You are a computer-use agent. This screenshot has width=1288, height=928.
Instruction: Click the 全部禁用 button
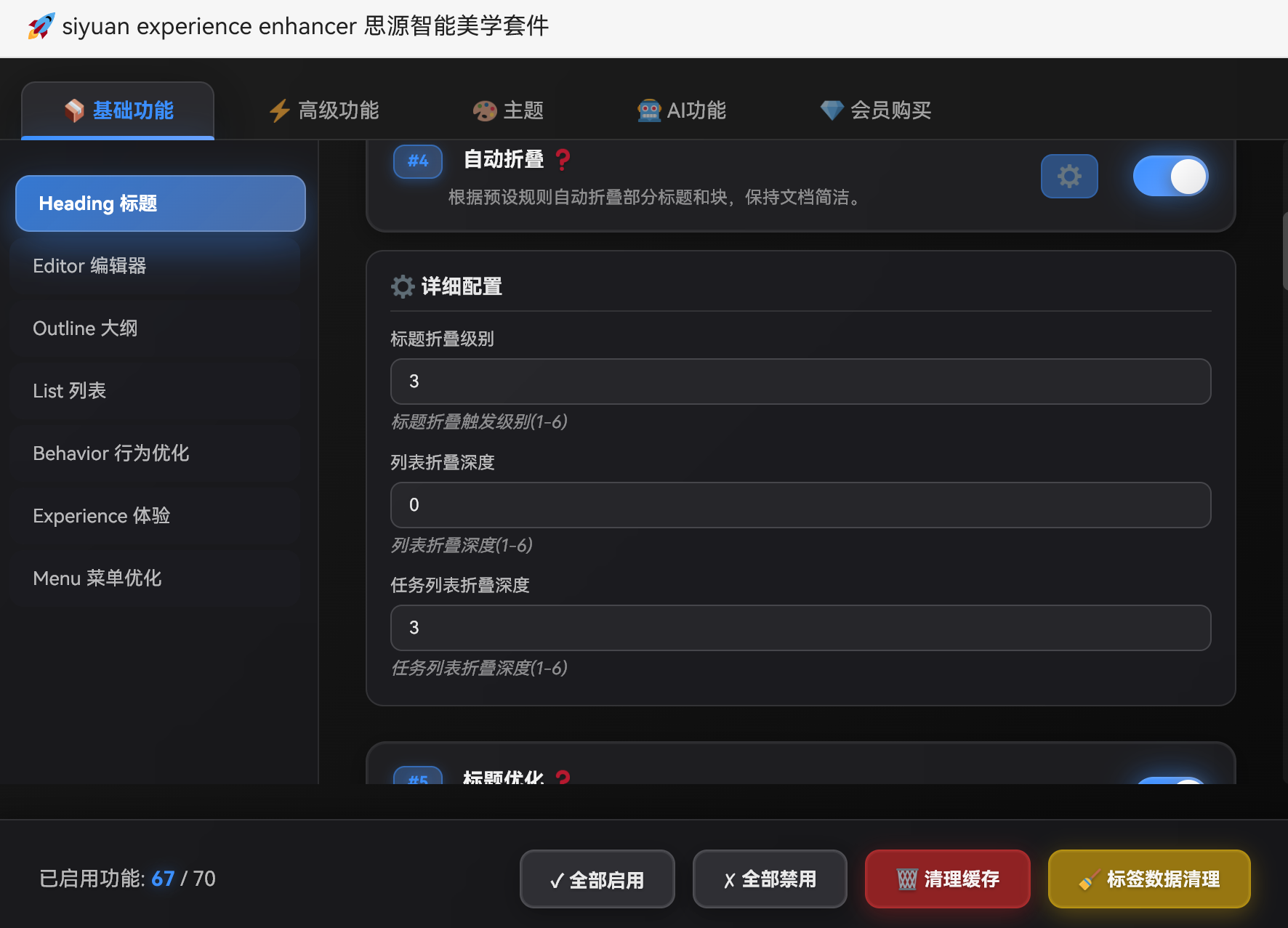pyautogui.click(x=770, y=879)
